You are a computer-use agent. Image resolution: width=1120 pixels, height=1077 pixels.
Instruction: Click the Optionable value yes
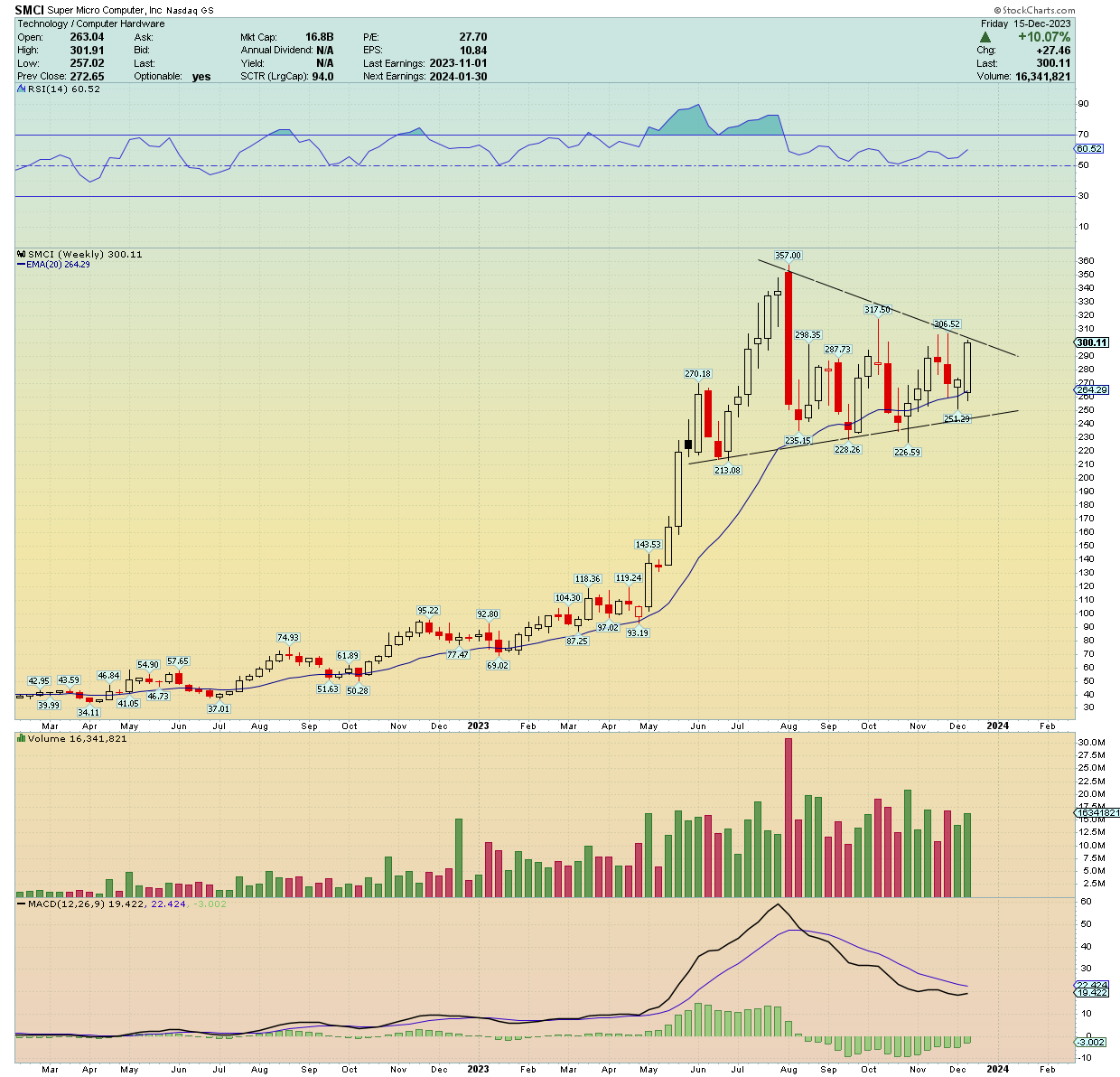[201, 77]
